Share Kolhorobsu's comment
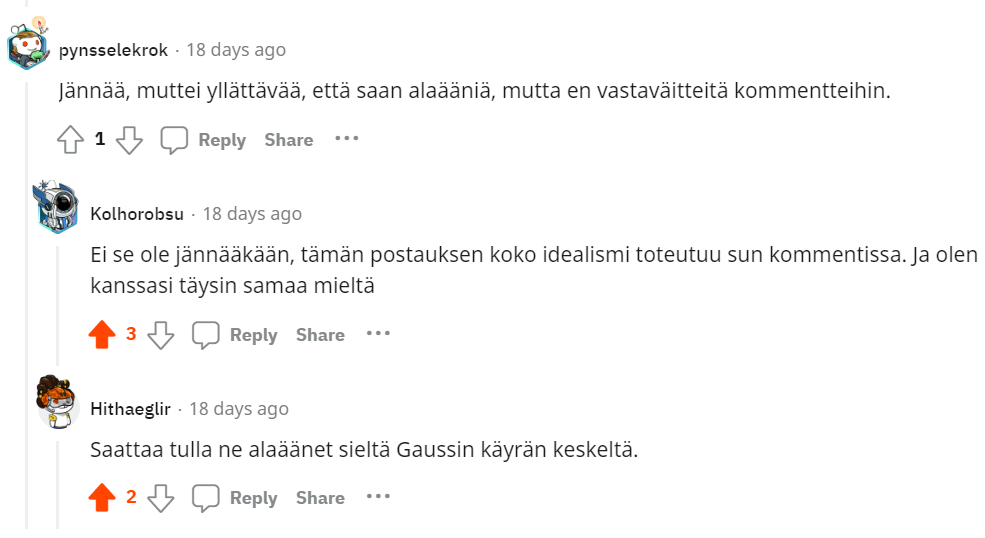The image size is (985, 538). (320, 335)
